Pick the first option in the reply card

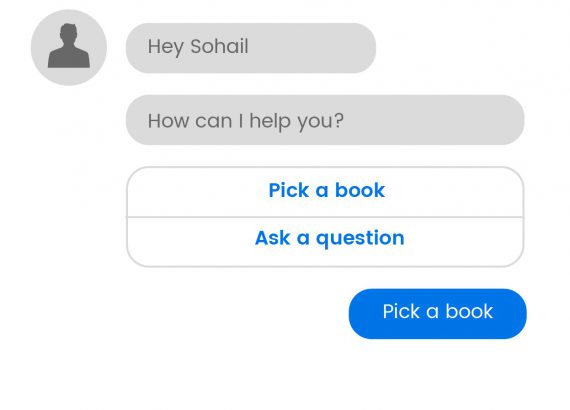325,192
